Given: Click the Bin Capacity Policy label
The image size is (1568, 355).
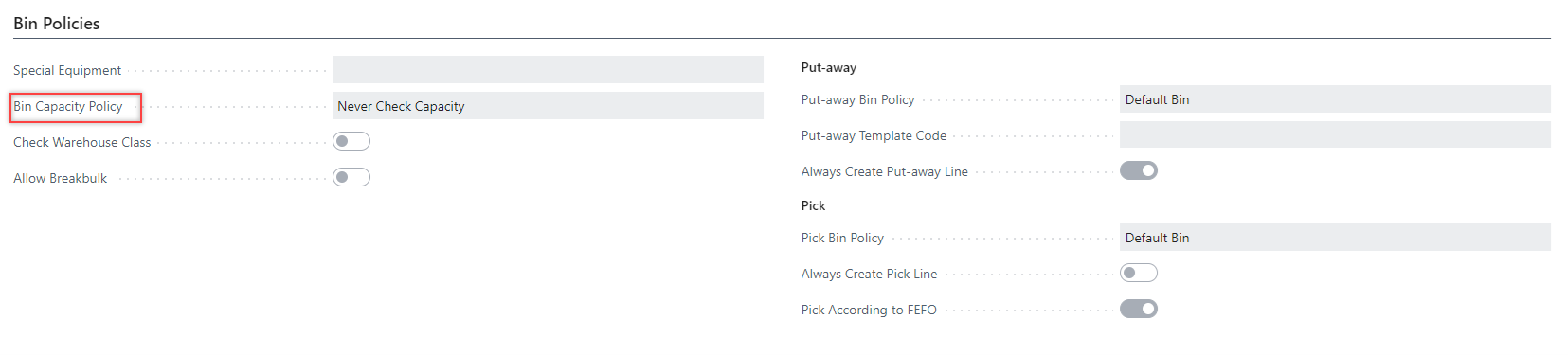Looking at the screenshot, I should point(68,107).
